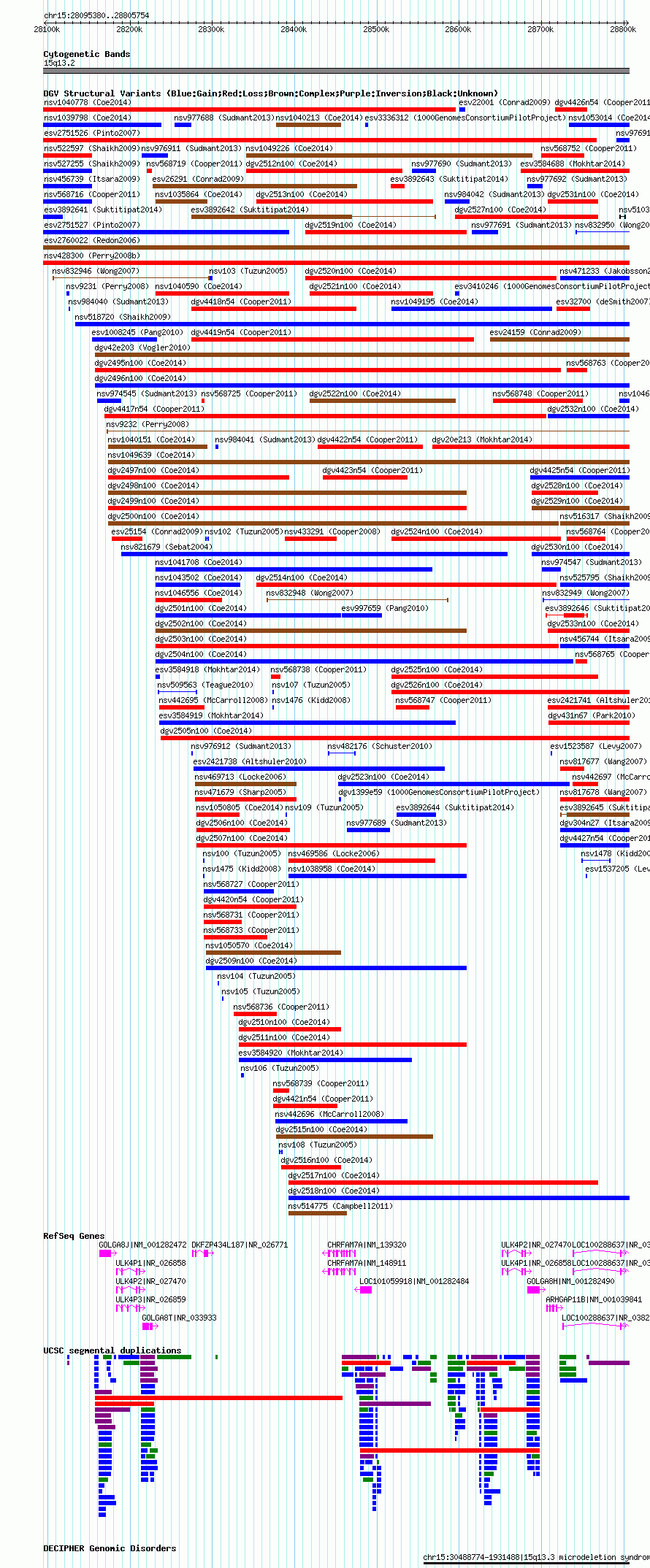
Task: Select variant nsv1478 (Kidd2008)
Action: point(596,861)
